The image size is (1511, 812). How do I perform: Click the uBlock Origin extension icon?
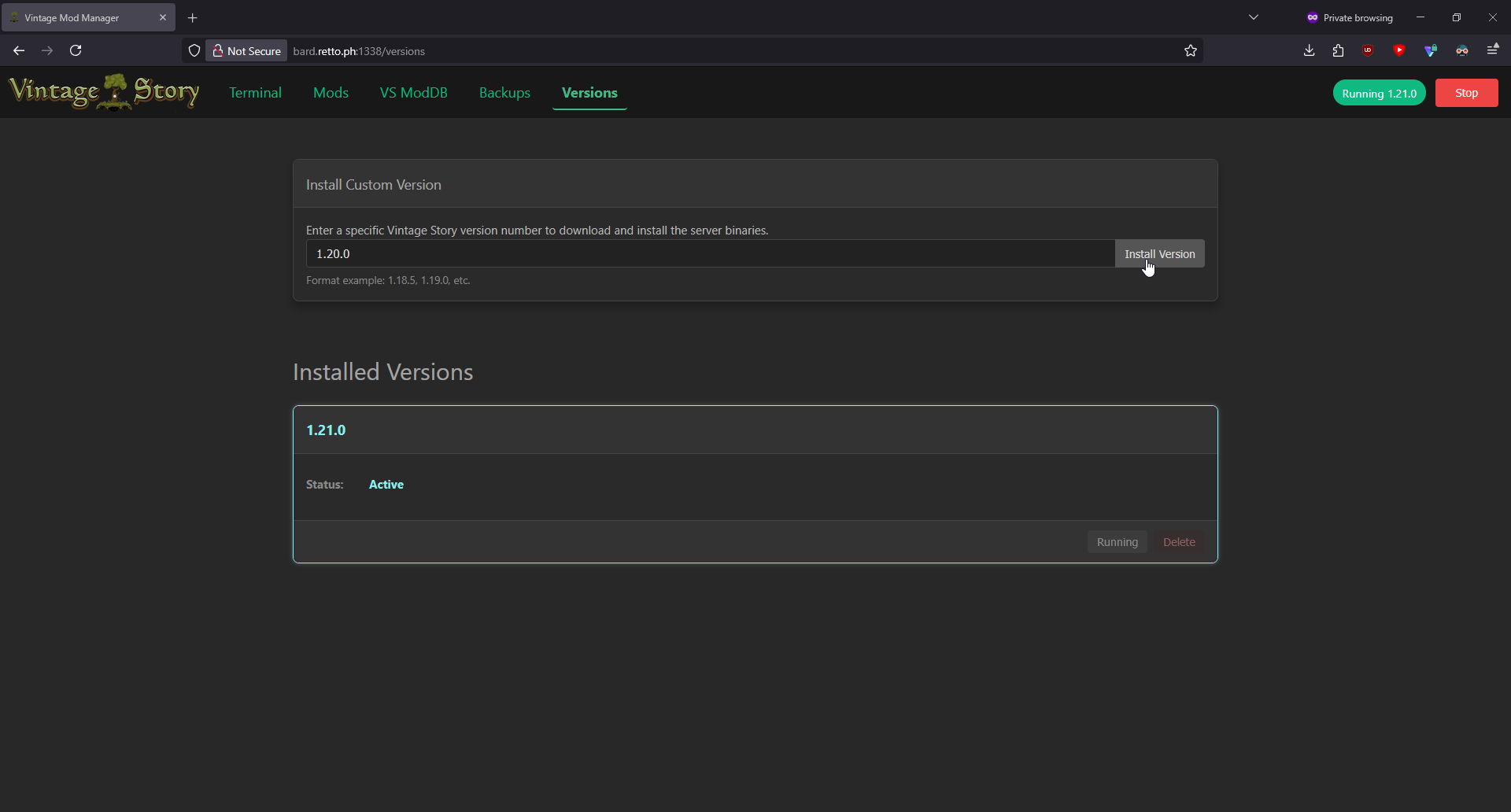[x=1368, y=51]
